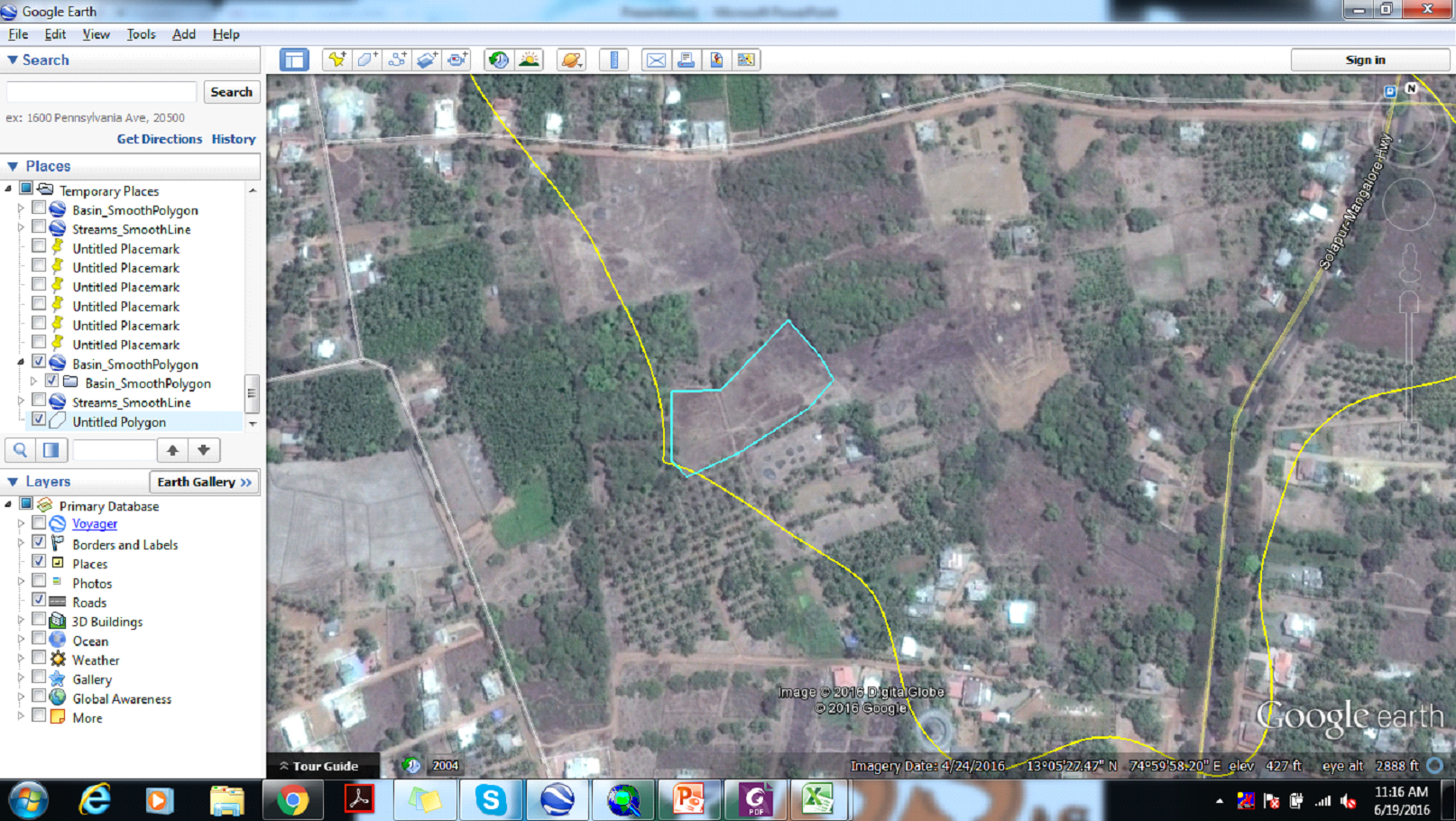1456x821 pixels.
Task: Toggle sunlight across the landscape
Action: (x=529, y=60)
